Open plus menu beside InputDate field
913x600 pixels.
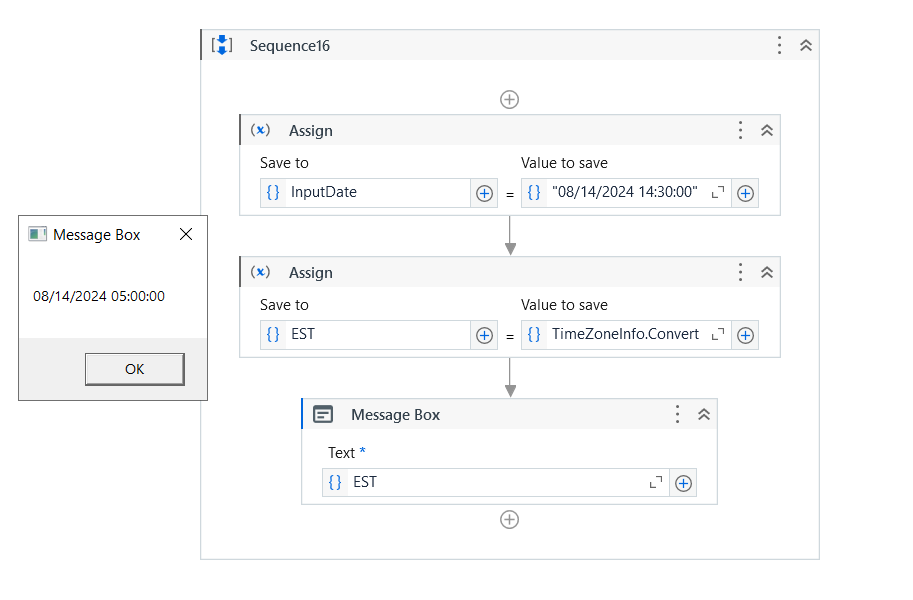484,193
